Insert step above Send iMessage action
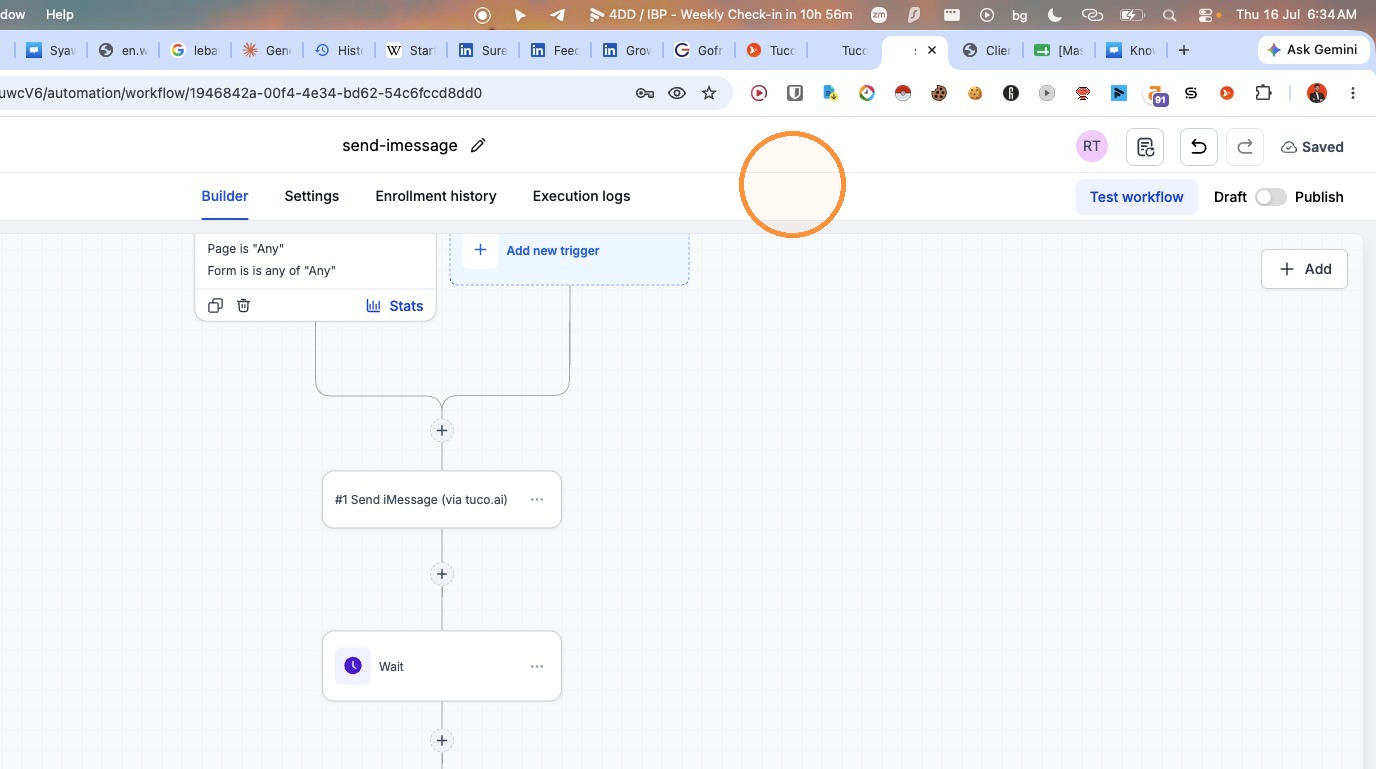The width and height of the screenshot is (1376, 769). point(442,431)
